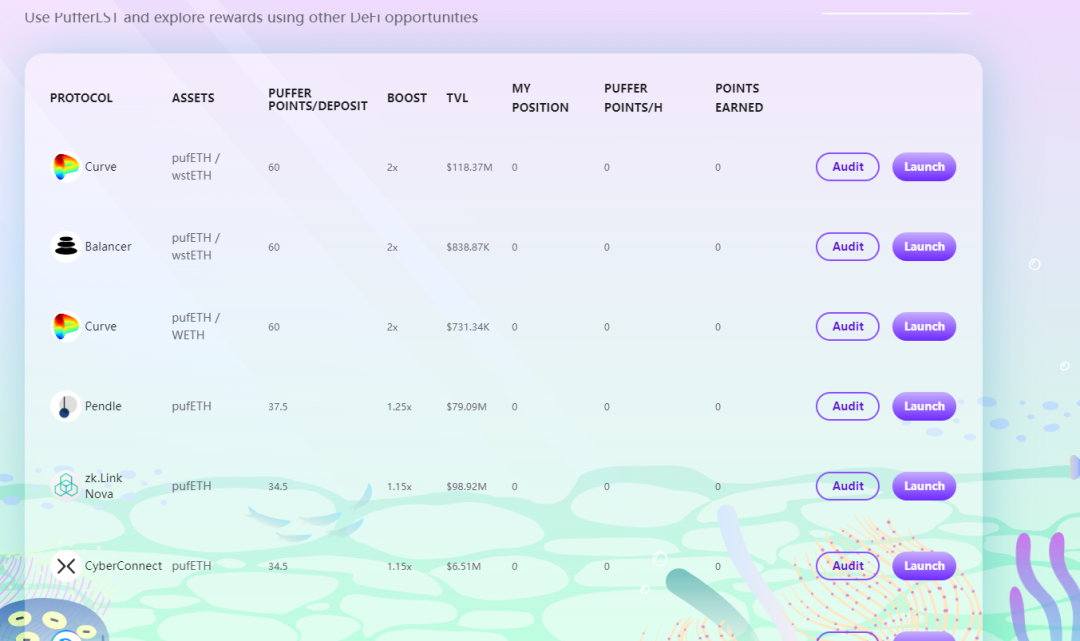View the zk.Link Nova audit
Image resolution: width=1080 pixels, height=641 pixels.
(x=847, y=486)
